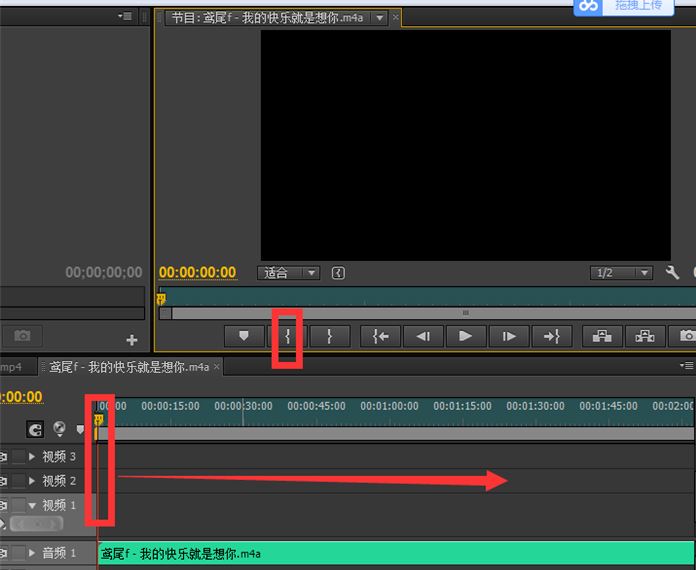
Task: Click 00:01:00:00 on the timeline ruler
Action: [x=389, y=406]
